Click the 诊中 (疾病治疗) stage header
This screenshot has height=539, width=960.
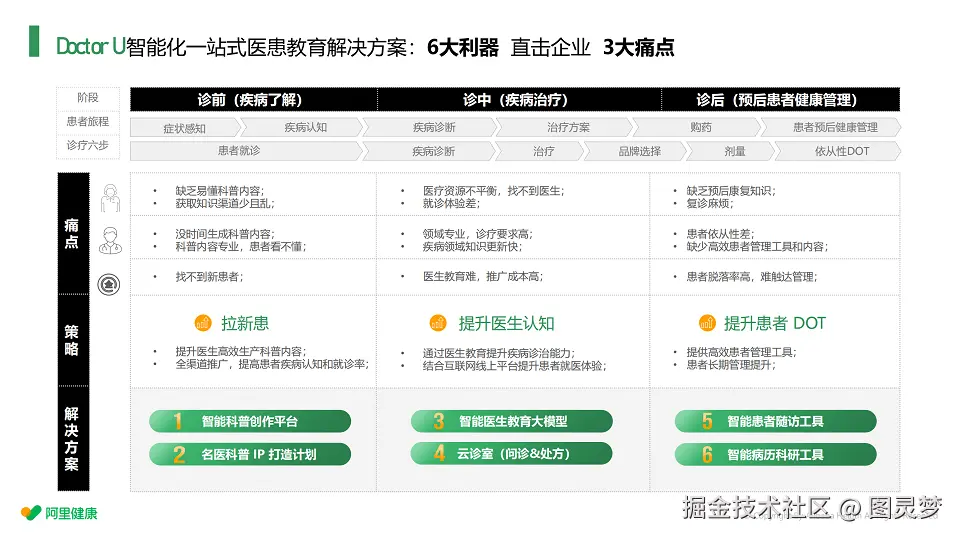tap(519, 99)
